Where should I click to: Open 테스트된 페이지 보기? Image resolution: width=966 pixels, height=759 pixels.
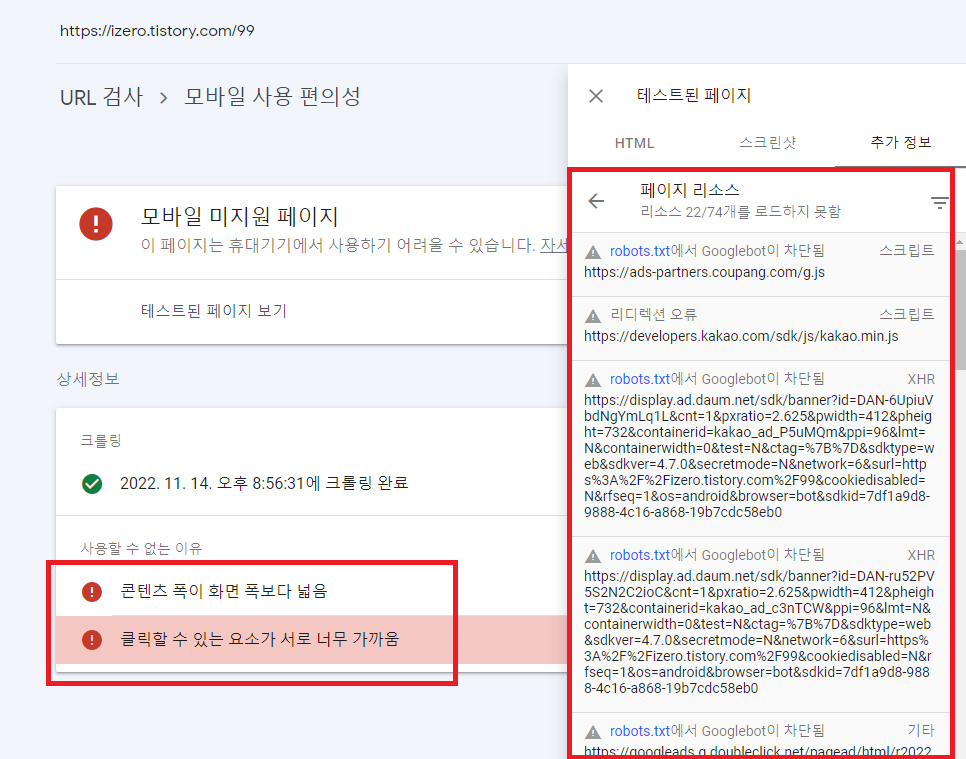[214, 310]
